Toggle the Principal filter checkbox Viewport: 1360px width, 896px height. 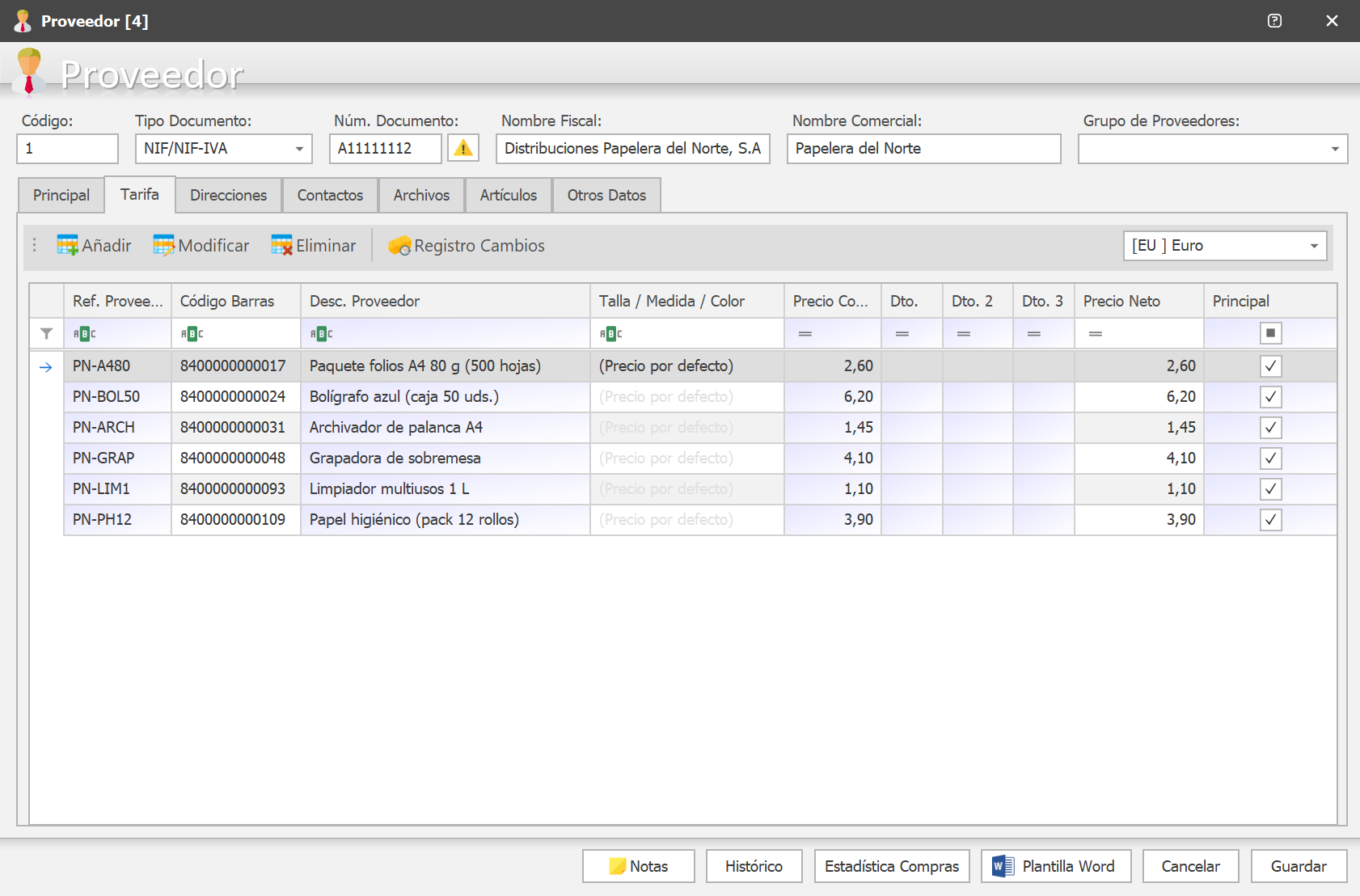(x=1270, y=333)
